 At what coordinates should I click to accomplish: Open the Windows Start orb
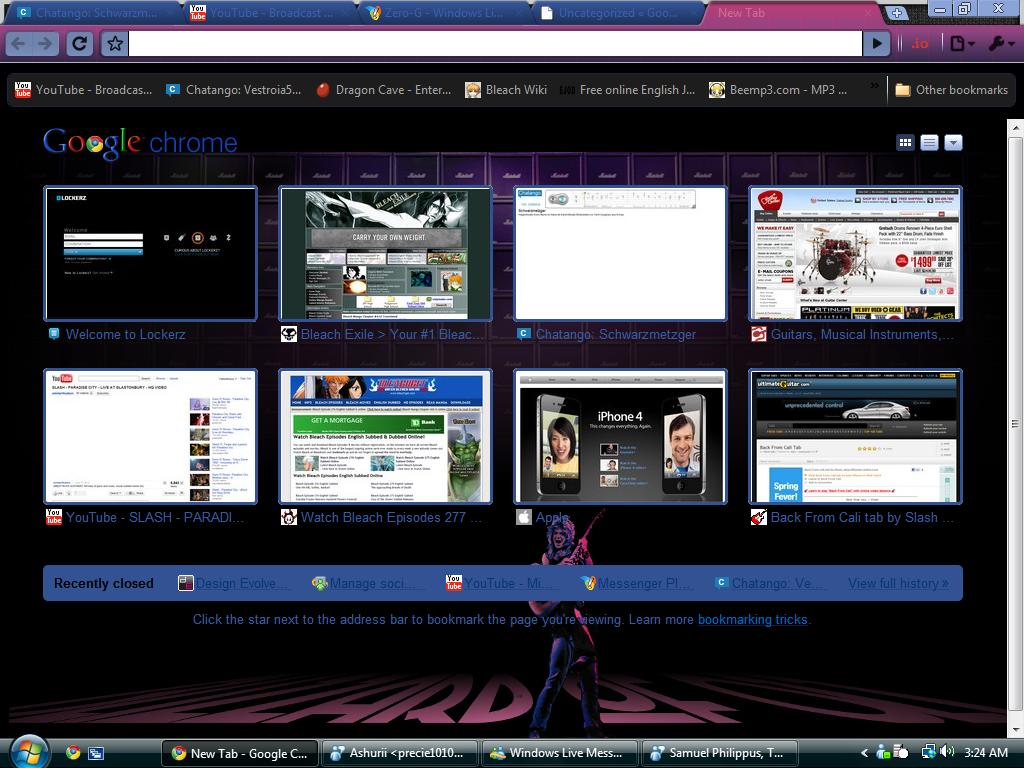tap(27, 751)
